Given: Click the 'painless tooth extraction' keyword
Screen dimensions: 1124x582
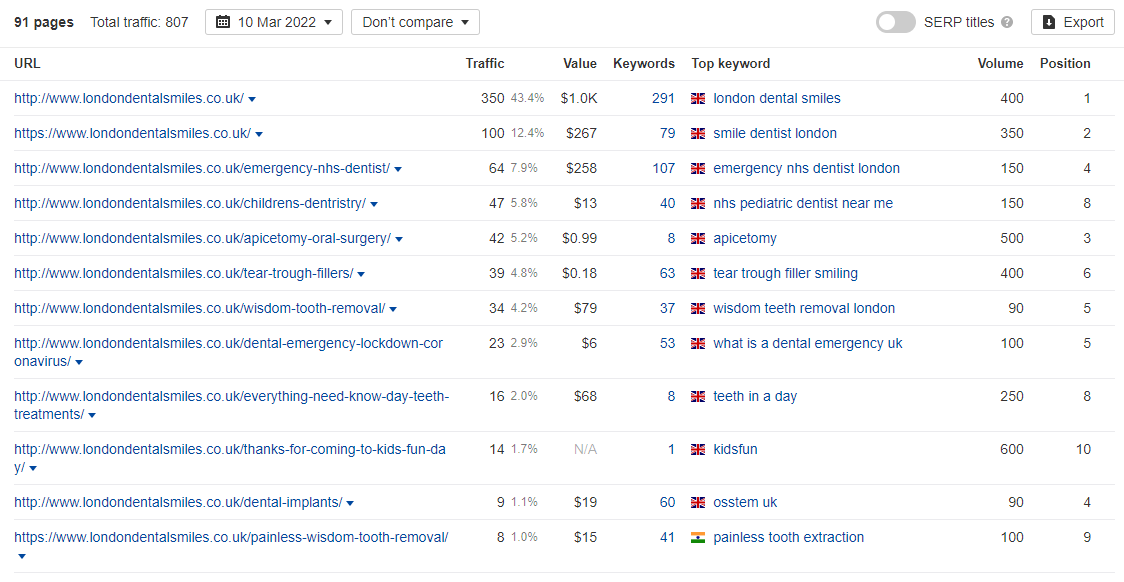Looking at the screenshot, I should 789,538.
